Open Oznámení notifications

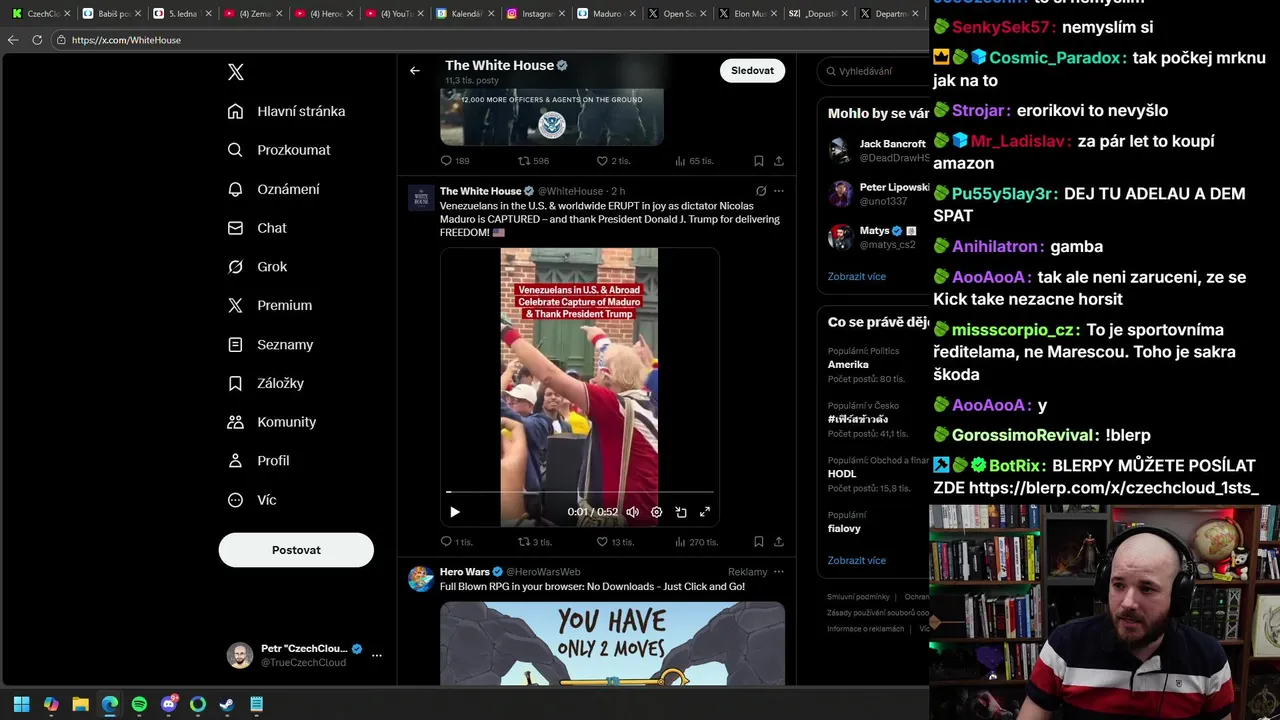[274, 189]
